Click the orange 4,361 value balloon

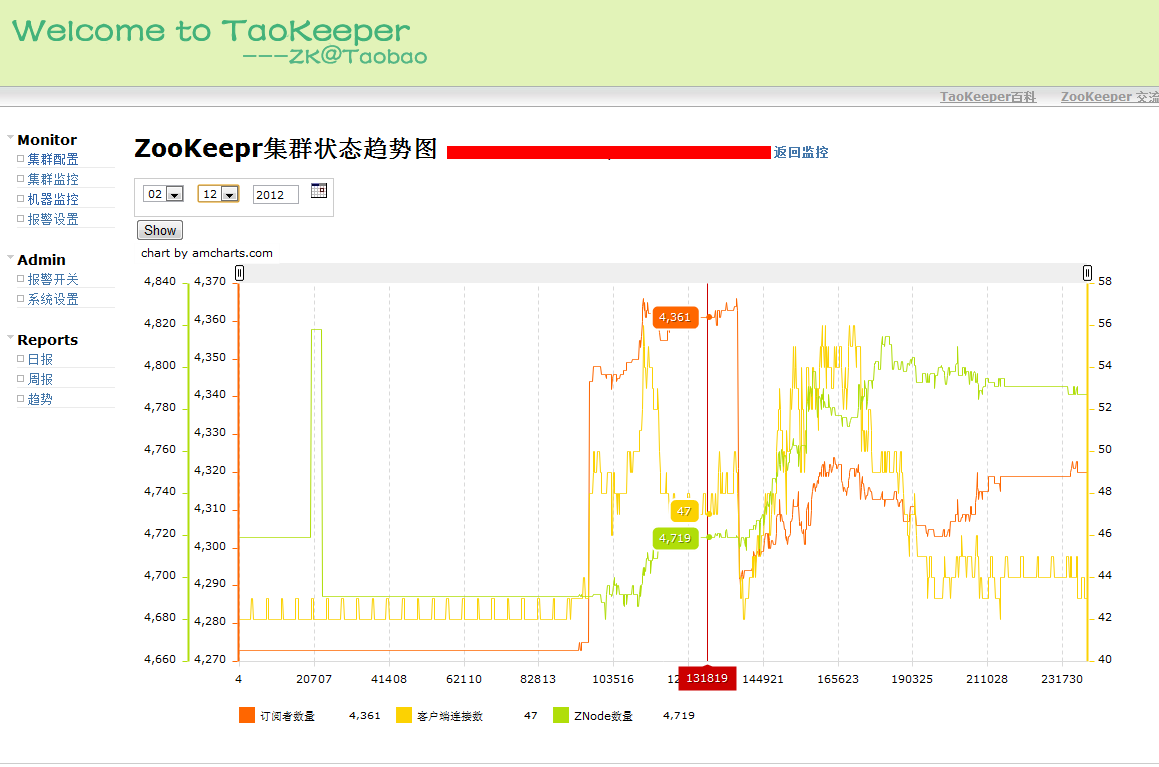point(676,317)
